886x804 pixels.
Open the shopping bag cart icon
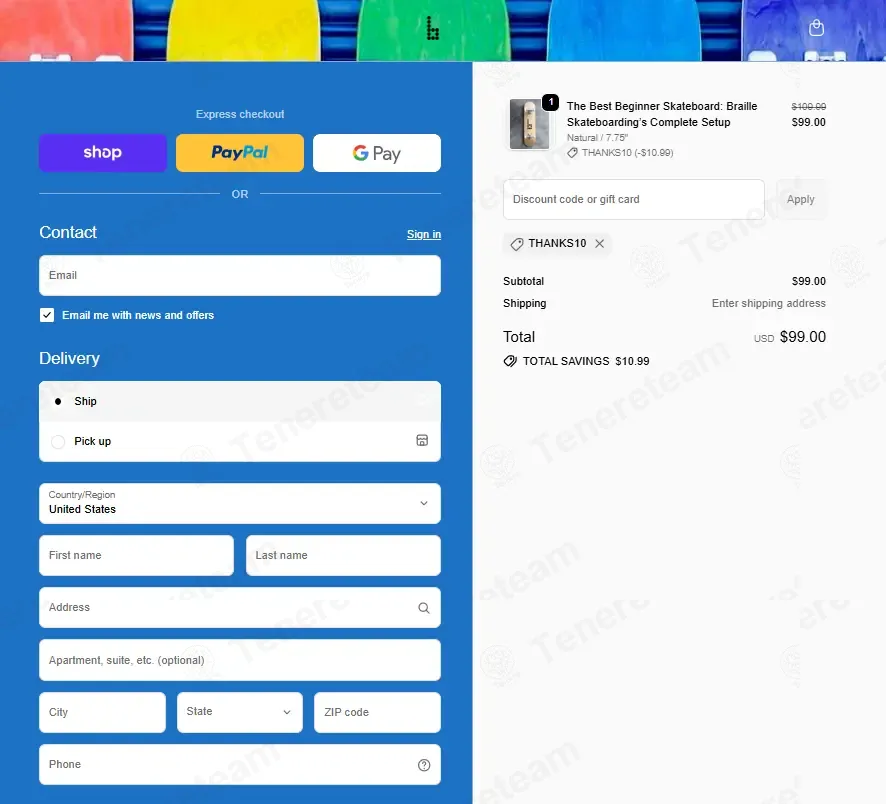coord(816,28)
